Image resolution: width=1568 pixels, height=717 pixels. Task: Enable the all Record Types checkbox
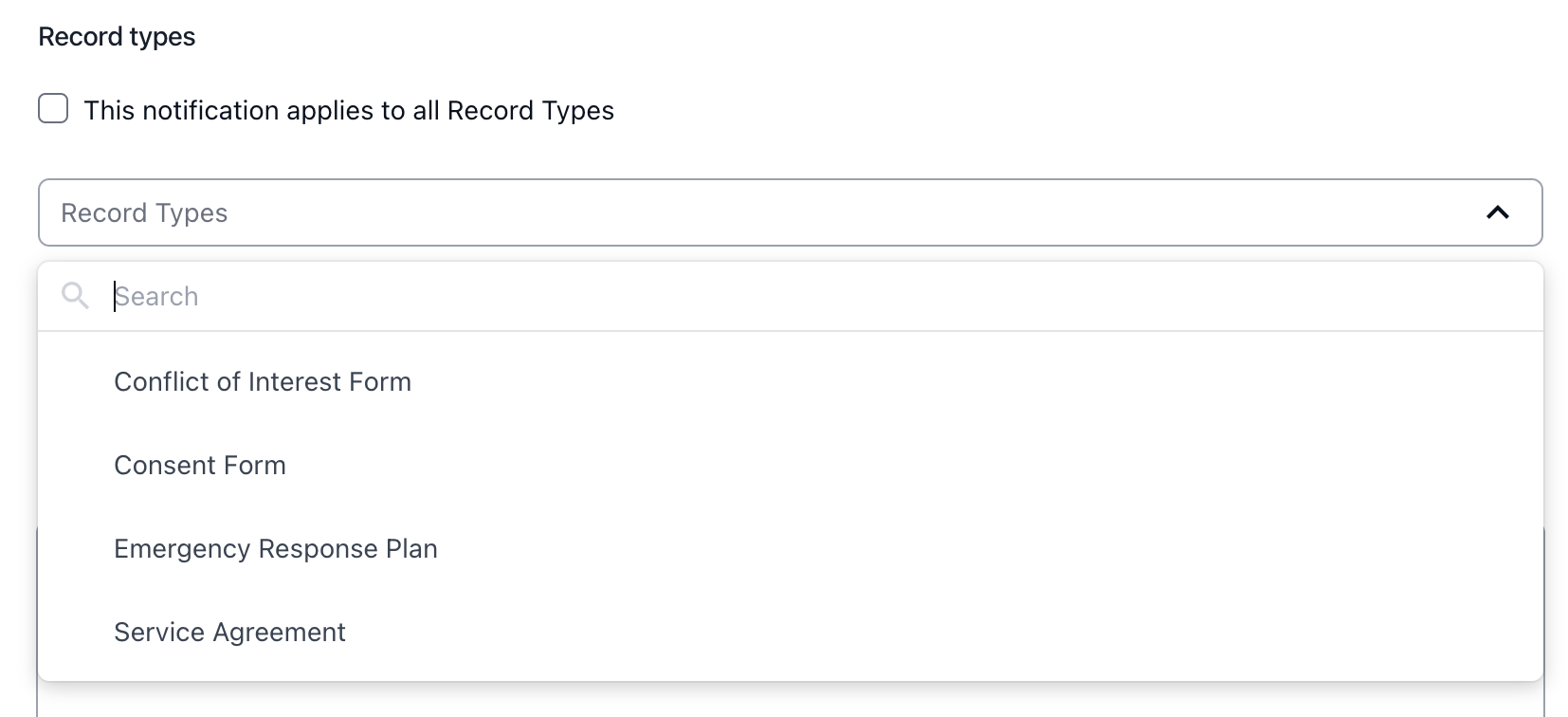53,109
